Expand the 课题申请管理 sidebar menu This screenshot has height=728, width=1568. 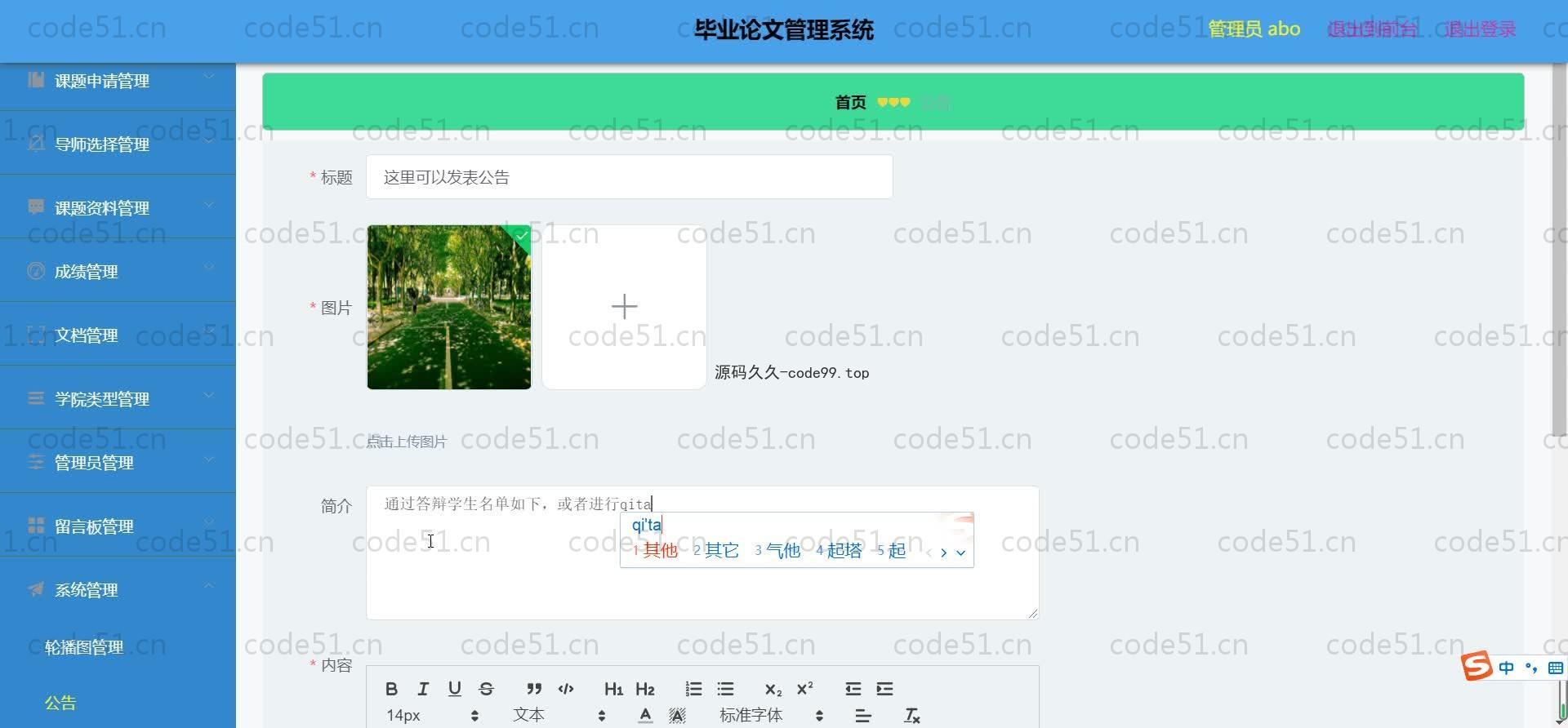coord(118,81)
